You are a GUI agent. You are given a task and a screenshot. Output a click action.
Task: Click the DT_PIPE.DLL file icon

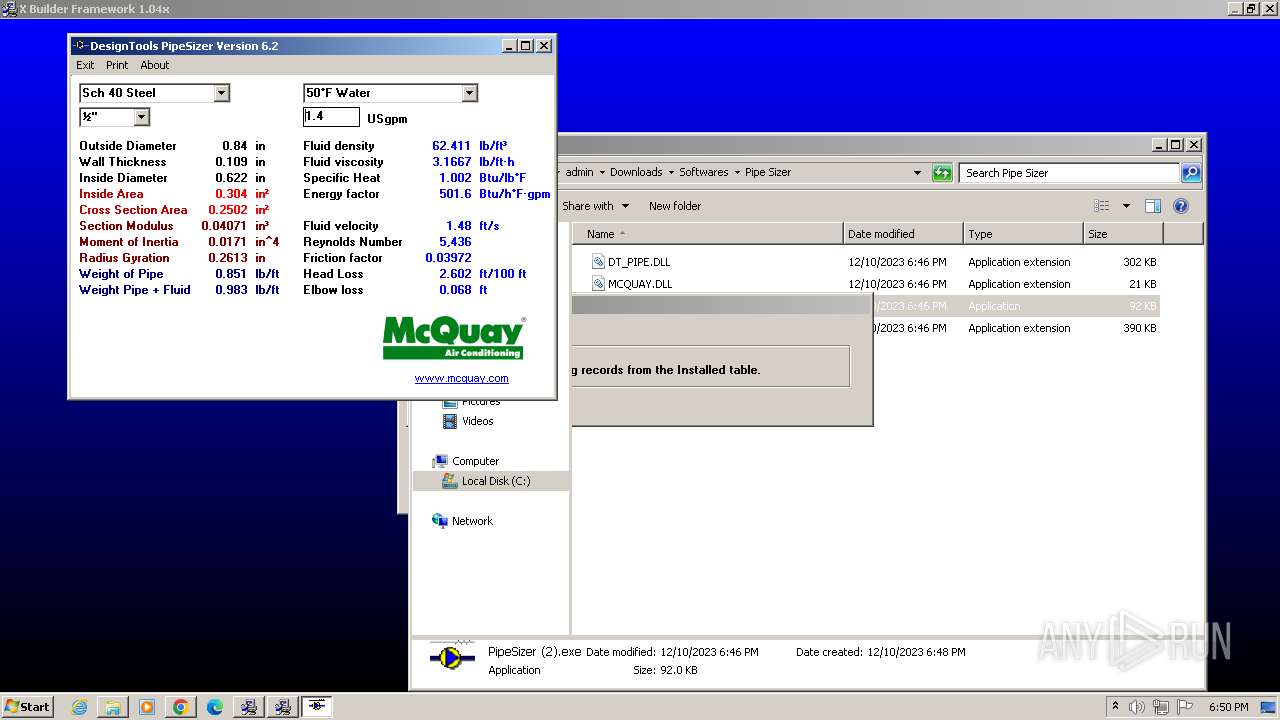(x=598, y=262)
